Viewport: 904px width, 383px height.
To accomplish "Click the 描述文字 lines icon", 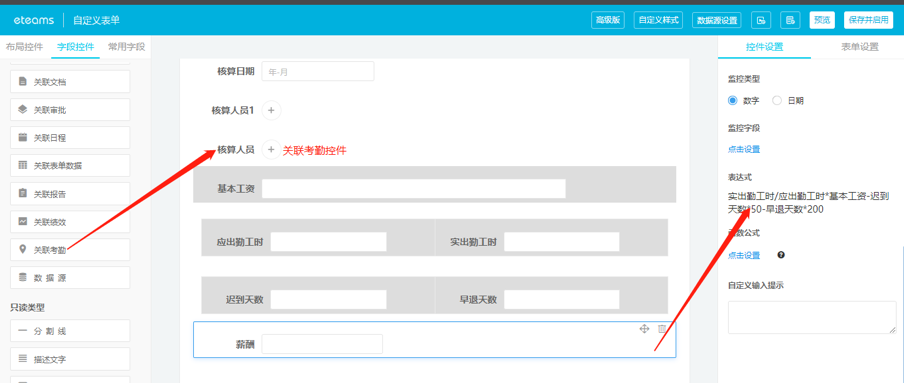I will coord(22,359).
